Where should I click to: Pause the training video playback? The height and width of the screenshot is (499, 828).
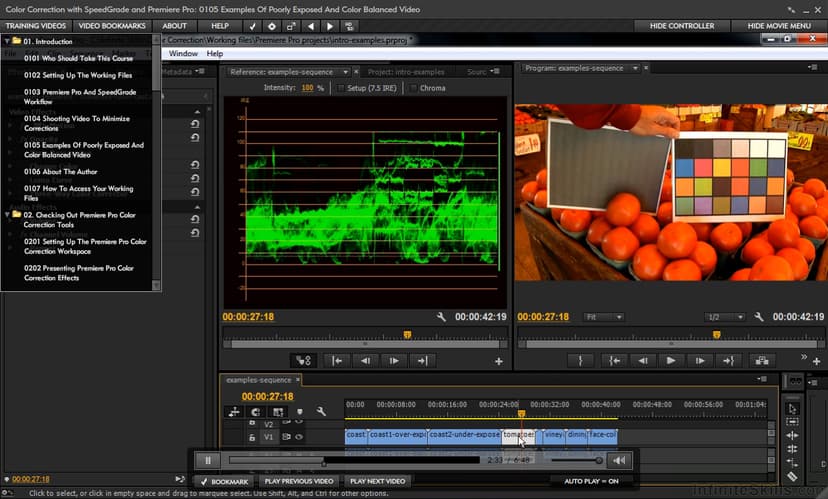click(x=208, y=460)
